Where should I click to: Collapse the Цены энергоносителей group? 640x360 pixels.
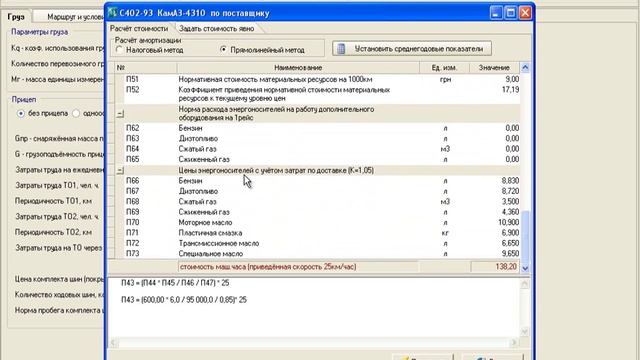click(120, 170)
